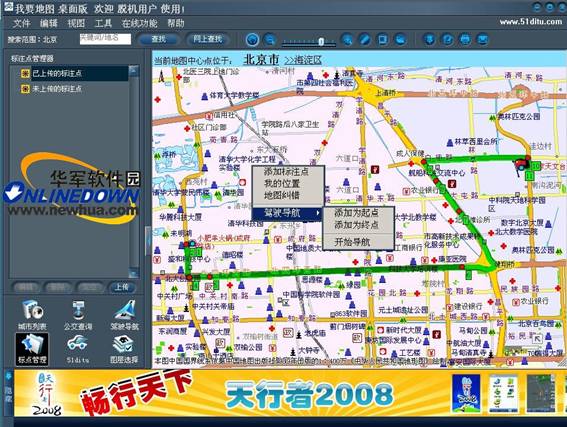Click the 上传 upload button
This screenshot has width=567, height=427.
tap(122, 287)
